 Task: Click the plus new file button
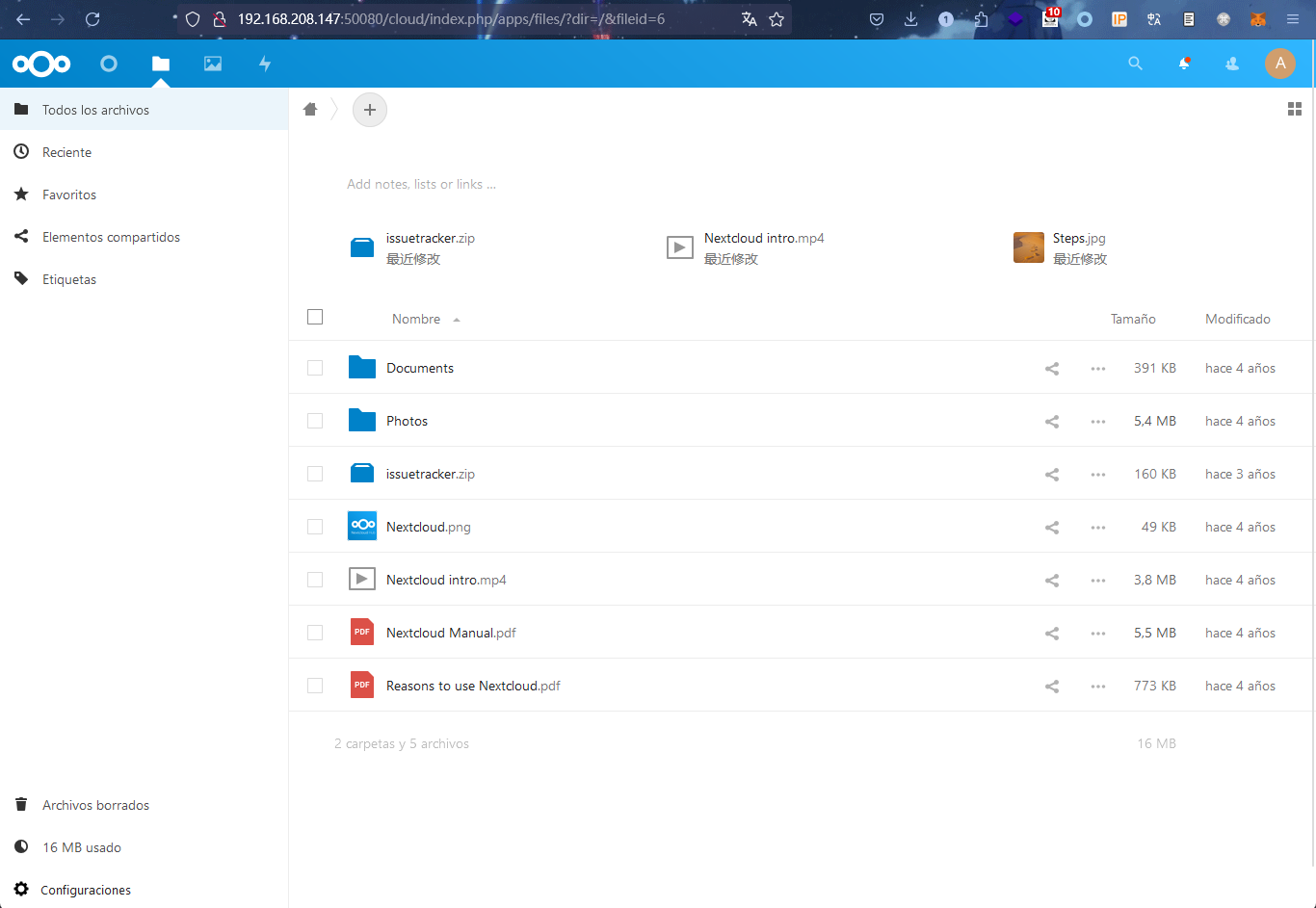pyautogui.click(x=370, y=110)
